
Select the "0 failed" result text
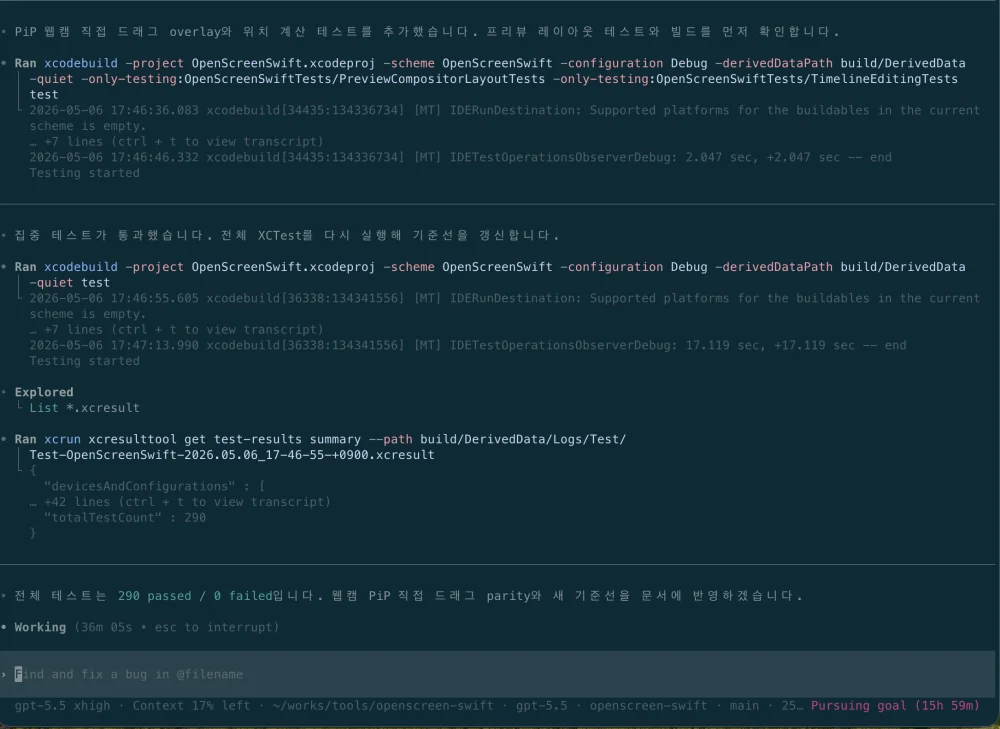point(243,596)
